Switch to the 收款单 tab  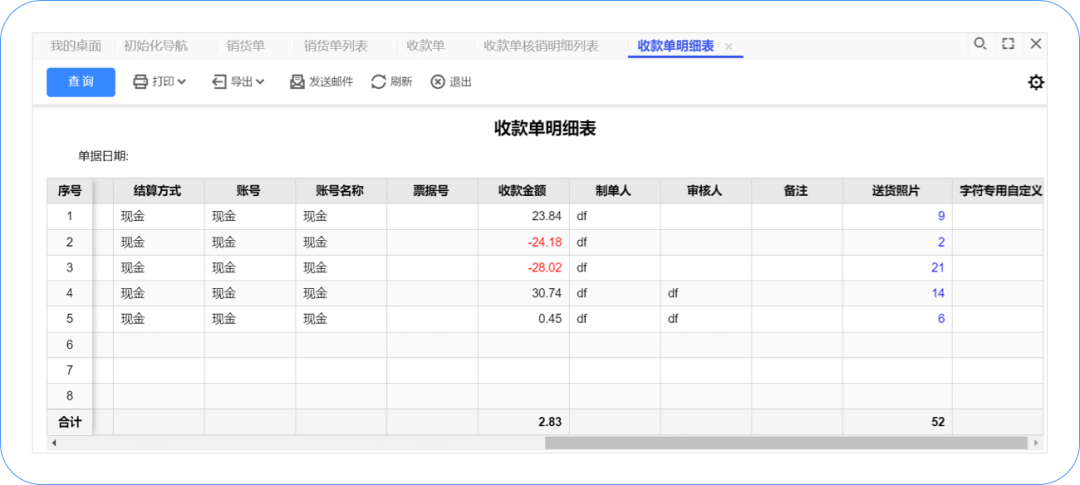pyautogui.click(x=426, y=46)
